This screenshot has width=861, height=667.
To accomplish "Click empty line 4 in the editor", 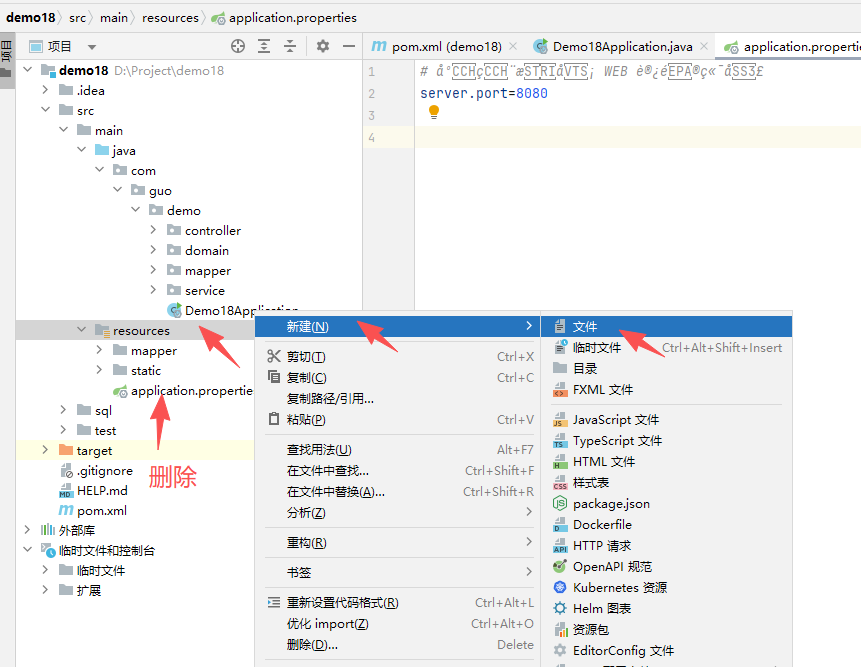I will (x=600, y=137).
